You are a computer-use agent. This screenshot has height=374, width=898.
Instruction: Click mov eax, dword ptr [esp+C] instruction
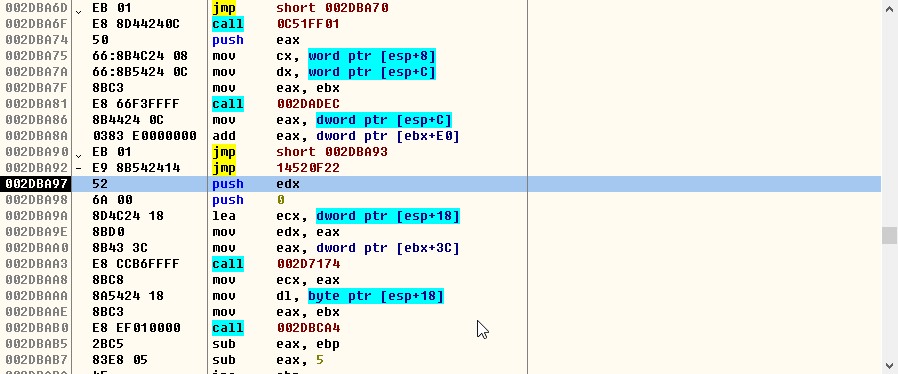click(x=332, y=120)
